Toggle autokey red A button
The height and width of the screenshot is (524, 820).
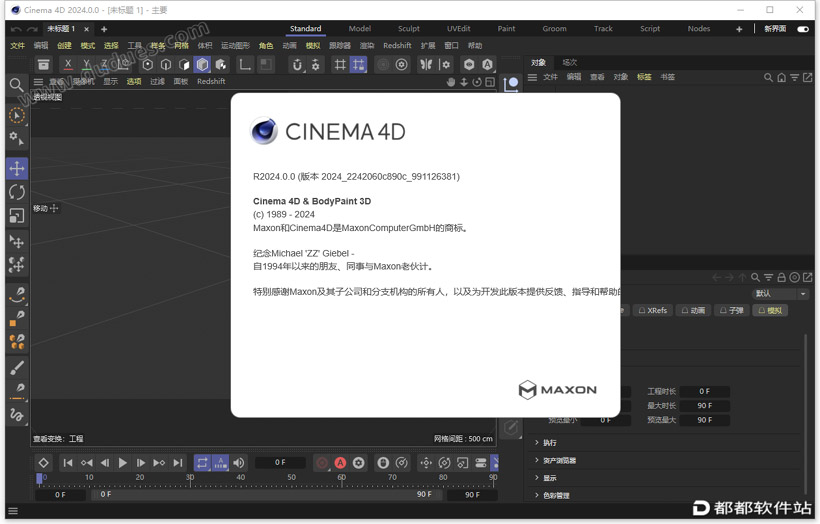point(340,463)
